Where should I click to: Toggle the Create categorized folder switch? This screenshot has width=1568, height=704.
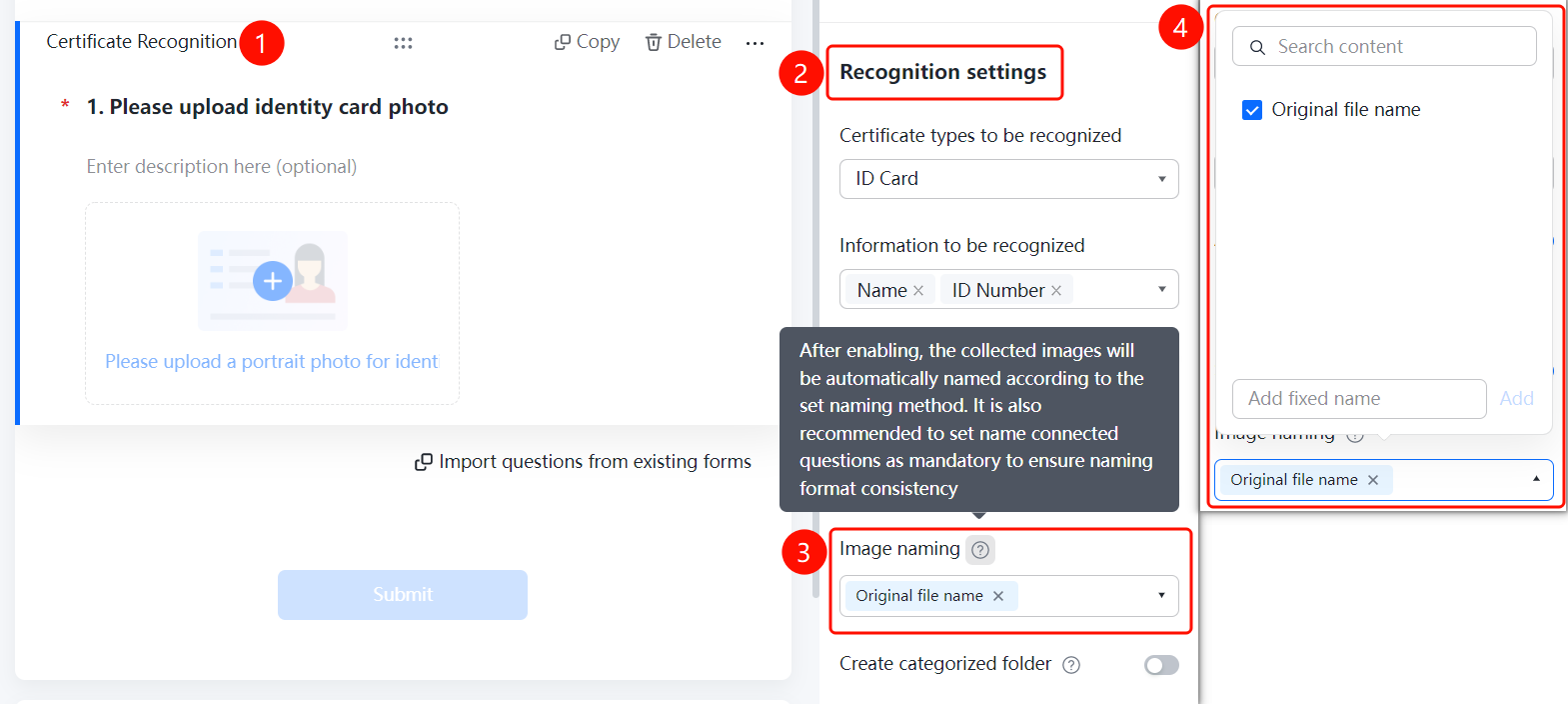click(1161, 665)
